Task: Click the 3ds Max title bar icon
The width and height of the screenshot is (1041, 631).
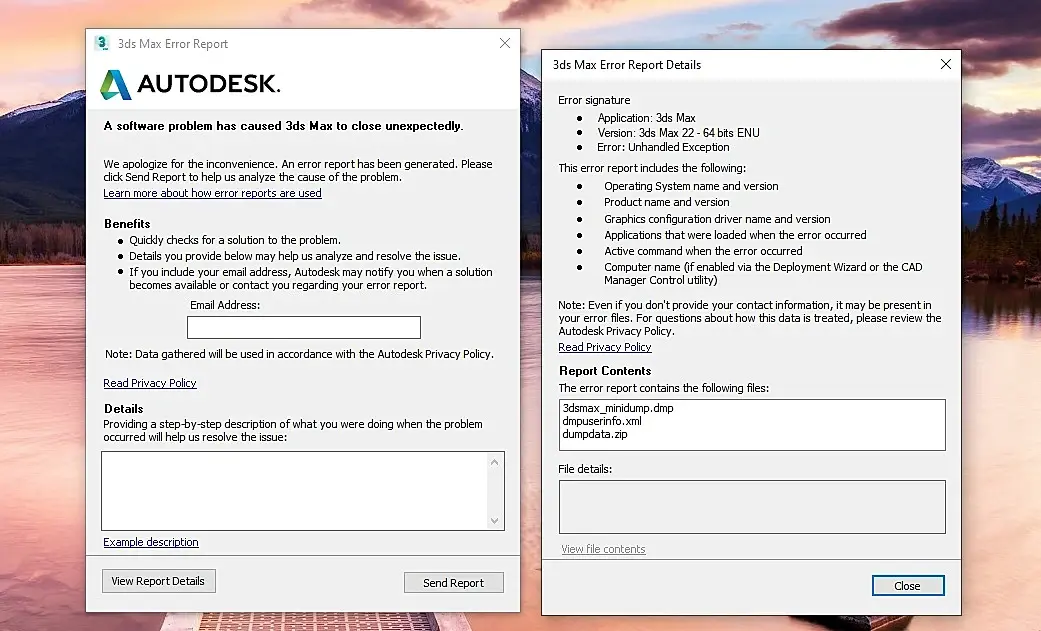Action: (102, 44)
